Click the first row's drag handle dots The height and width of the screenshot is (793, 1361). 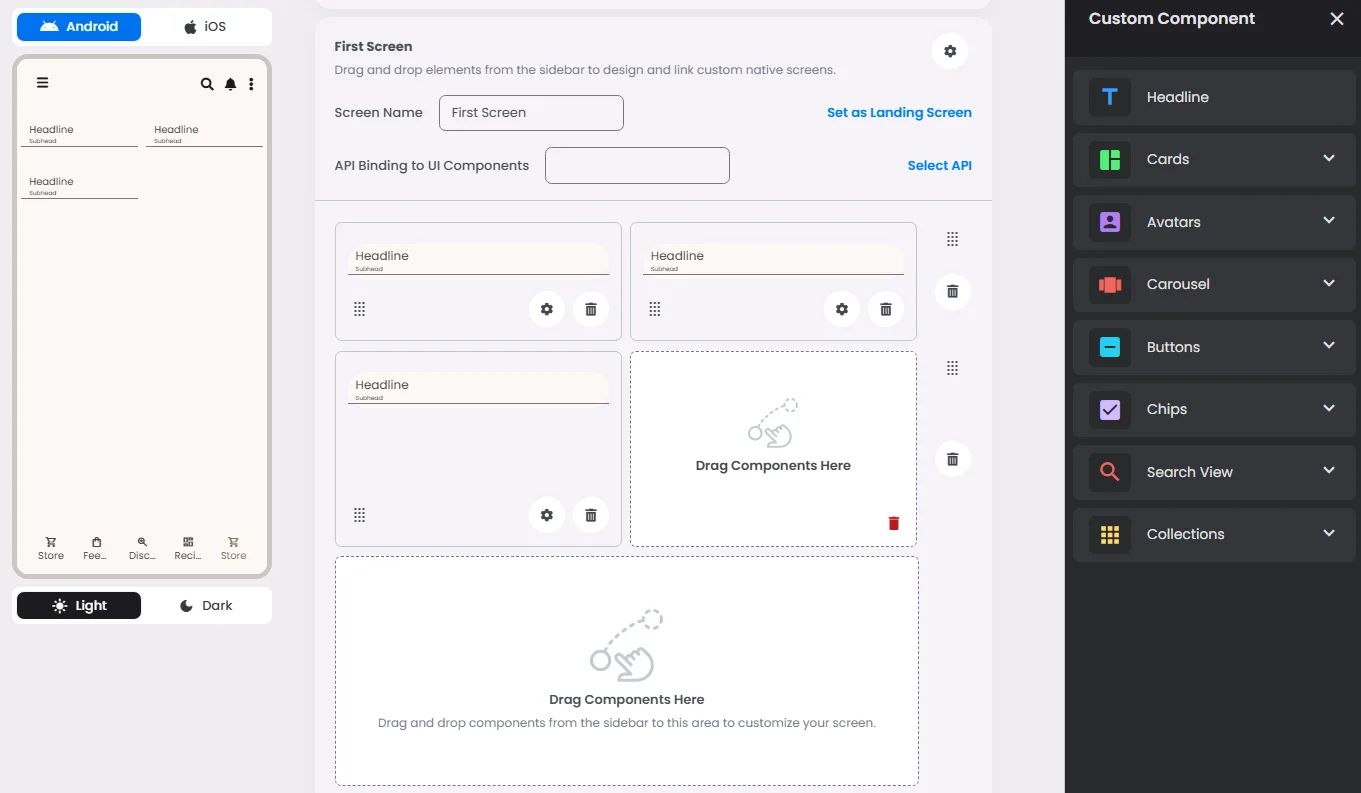pos(952,239)
